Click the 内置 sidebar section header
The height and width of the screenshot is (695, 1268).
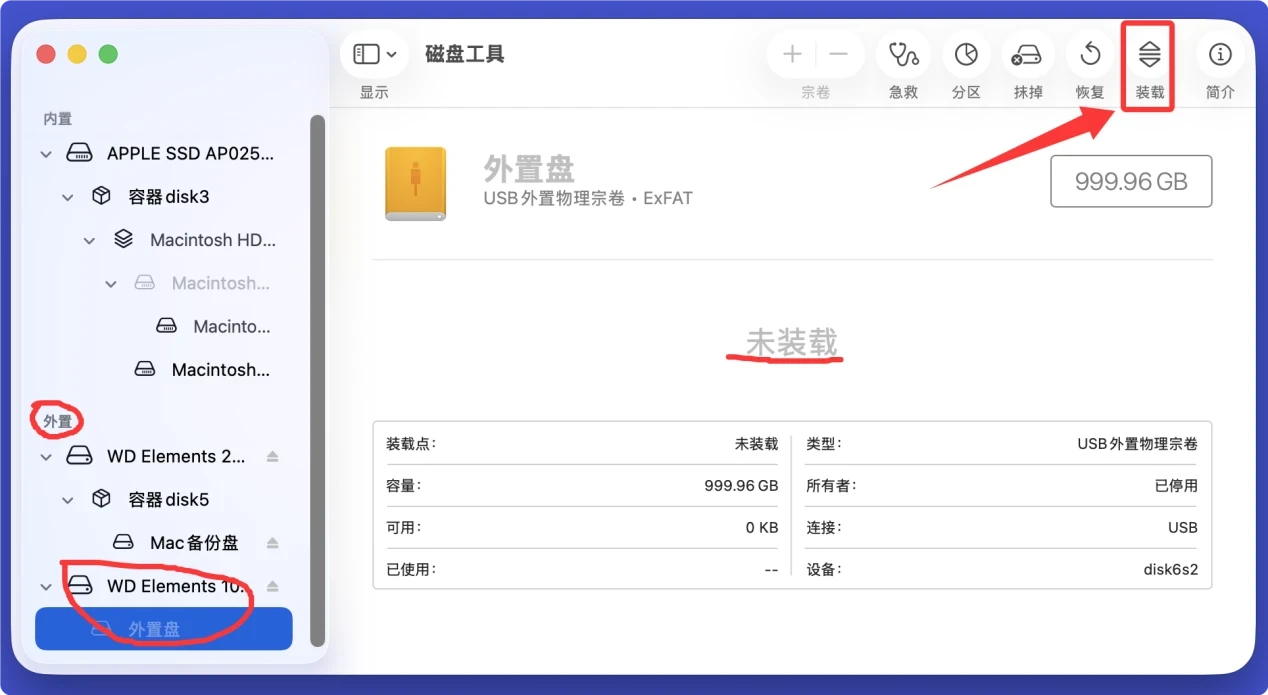(x=57, y=119)
